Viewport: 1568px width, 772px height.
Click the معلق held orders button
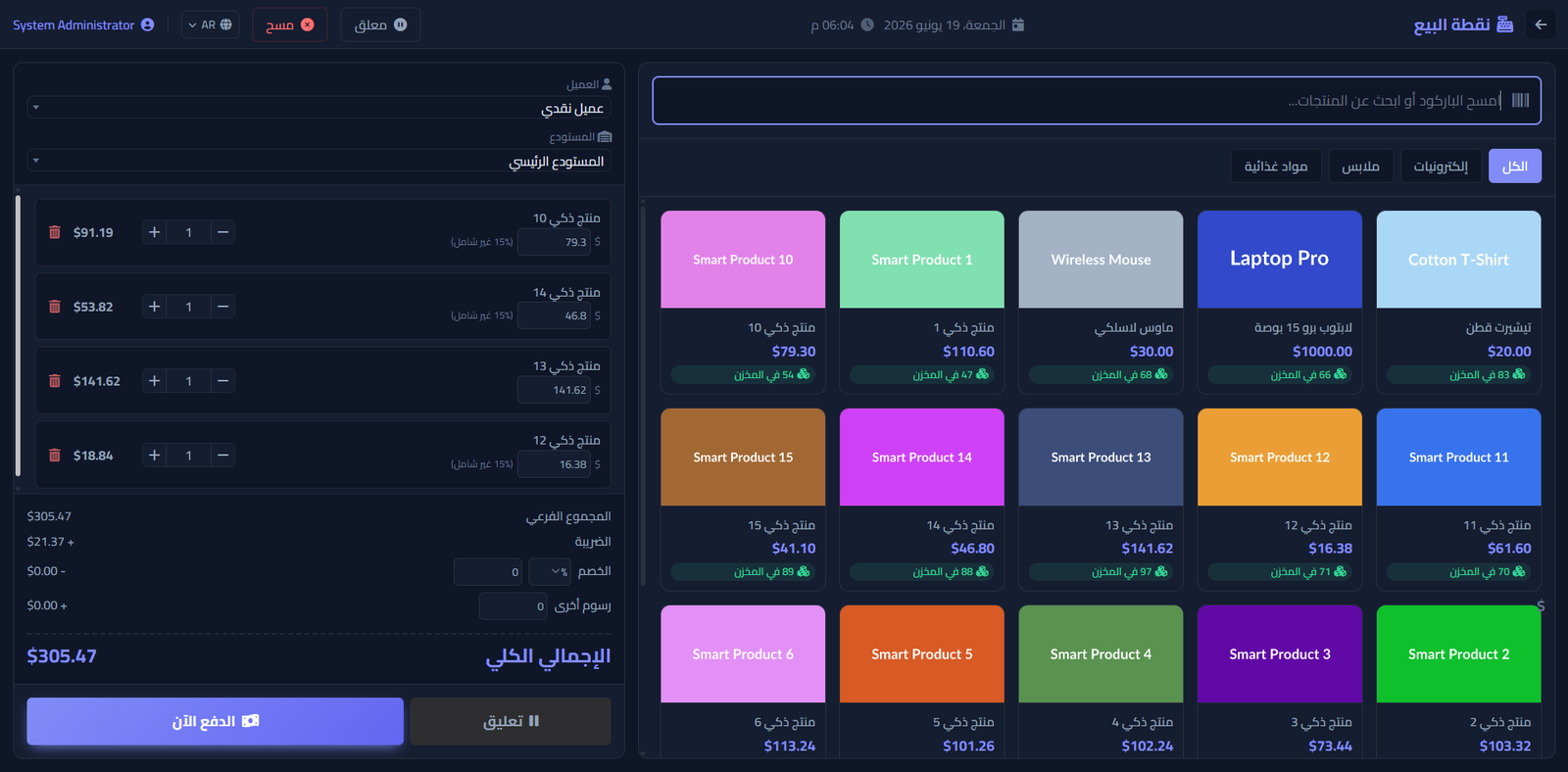pyautogui.click(x=380, y=24)
